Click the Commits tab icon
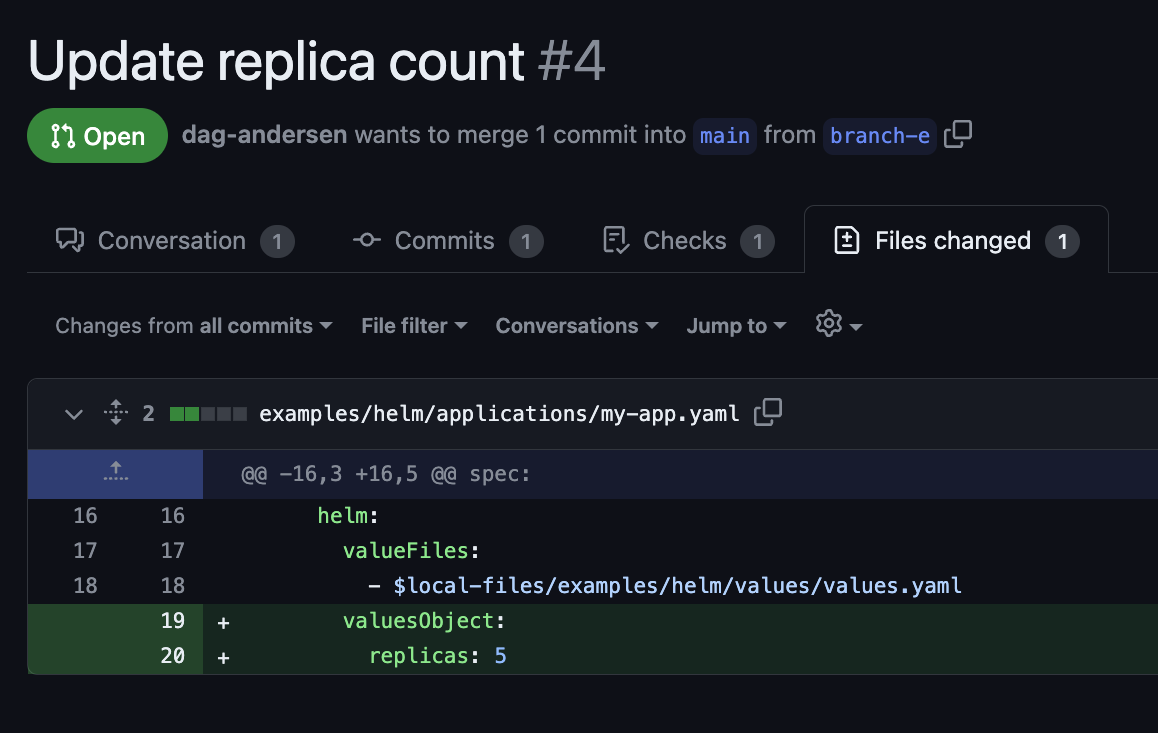This screenshot has height=733, width=1158. click(x=367, y=241)
